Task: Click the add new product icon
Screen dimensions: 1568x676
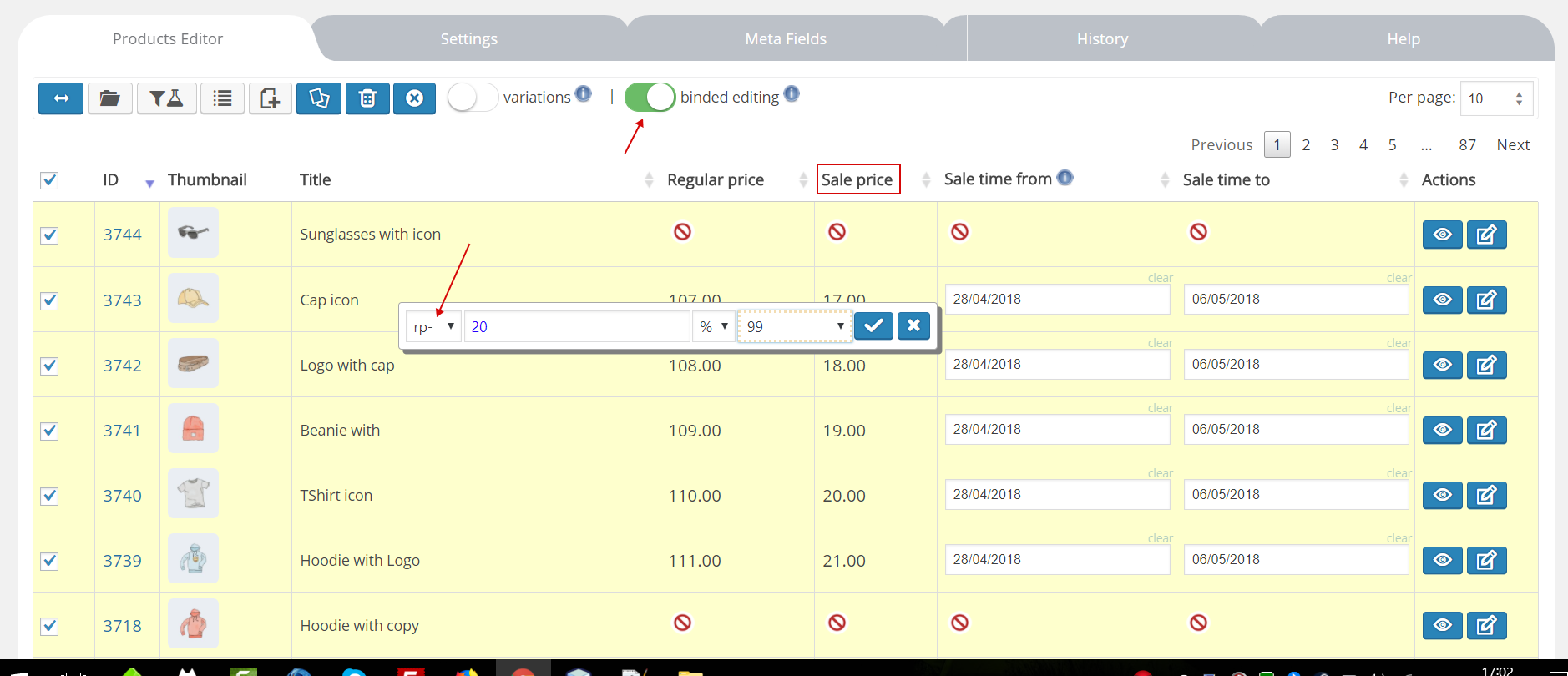Action: point(270,98)
